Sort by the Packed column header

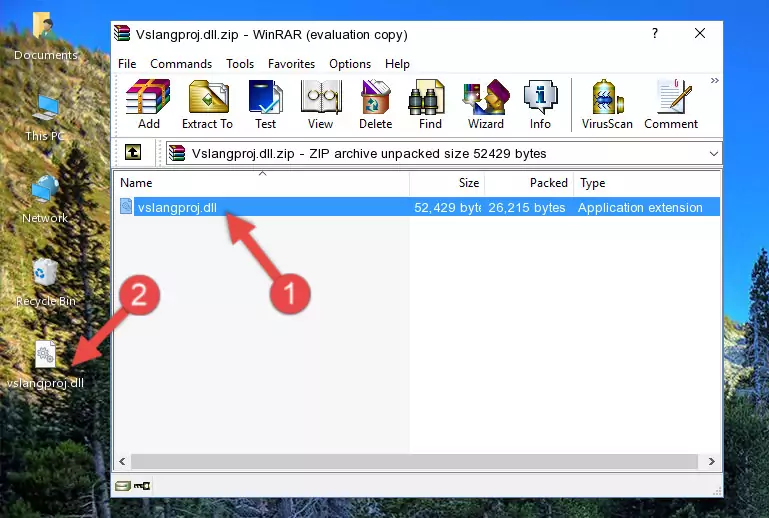(x=529, y=183)
